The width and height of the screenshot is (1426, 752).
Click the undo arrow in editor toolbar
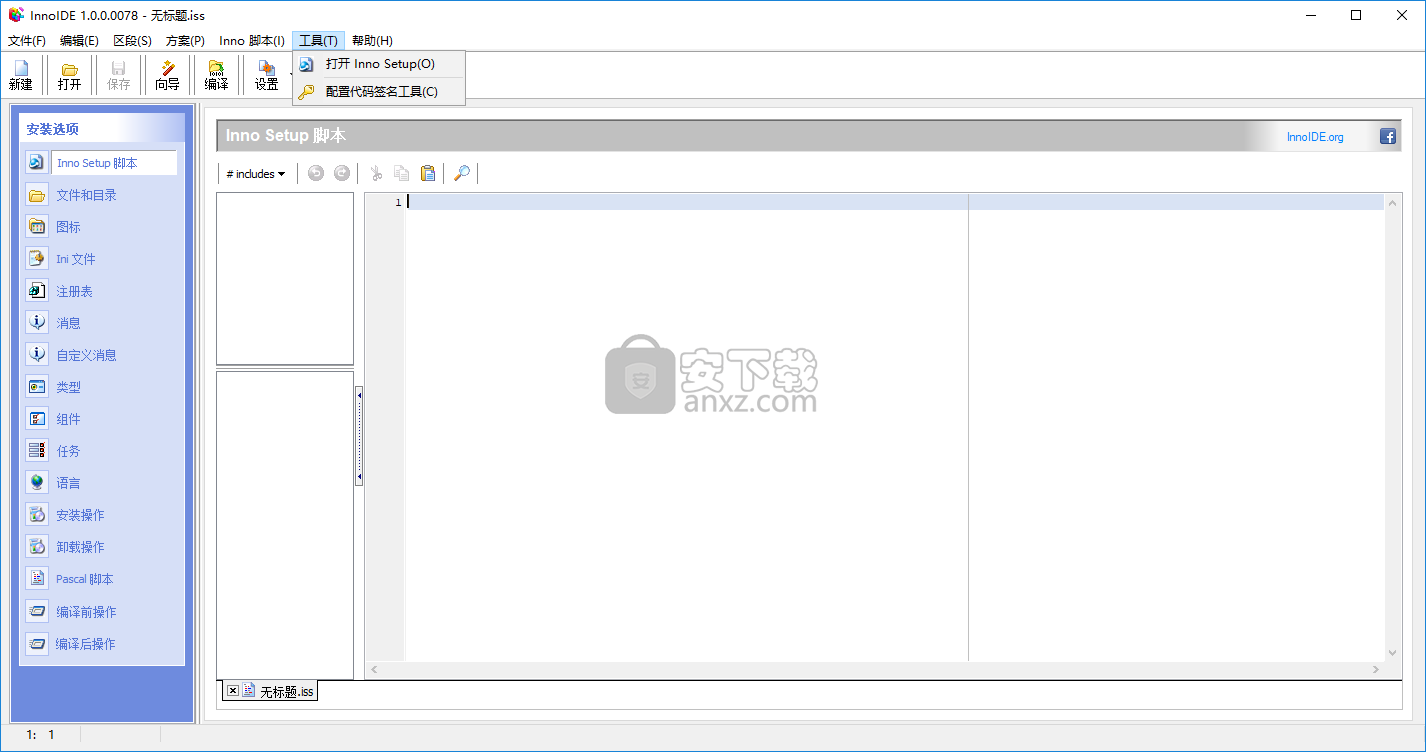(316, 173)
